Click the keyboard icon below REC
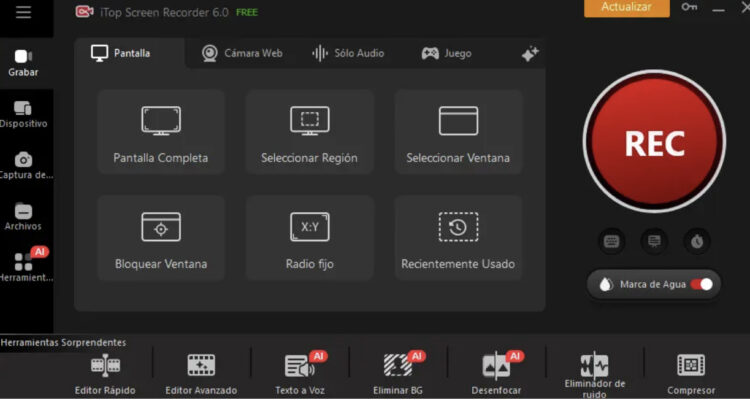 611,241
